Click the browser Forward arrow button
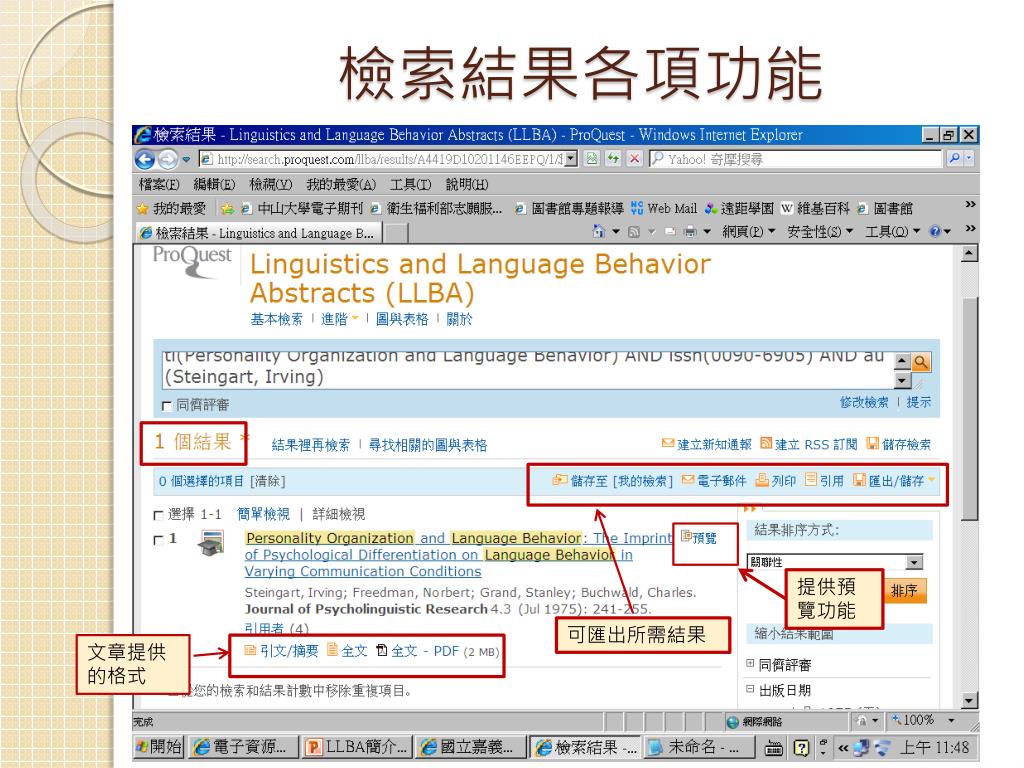The height and width of the screenshot is (768, 1024). pyautogui.click(x=168, y=159)
